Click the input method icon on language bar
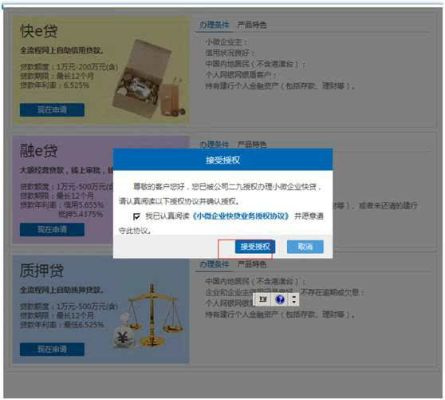The height and width of the screenshot is (400, 445). 263,299
